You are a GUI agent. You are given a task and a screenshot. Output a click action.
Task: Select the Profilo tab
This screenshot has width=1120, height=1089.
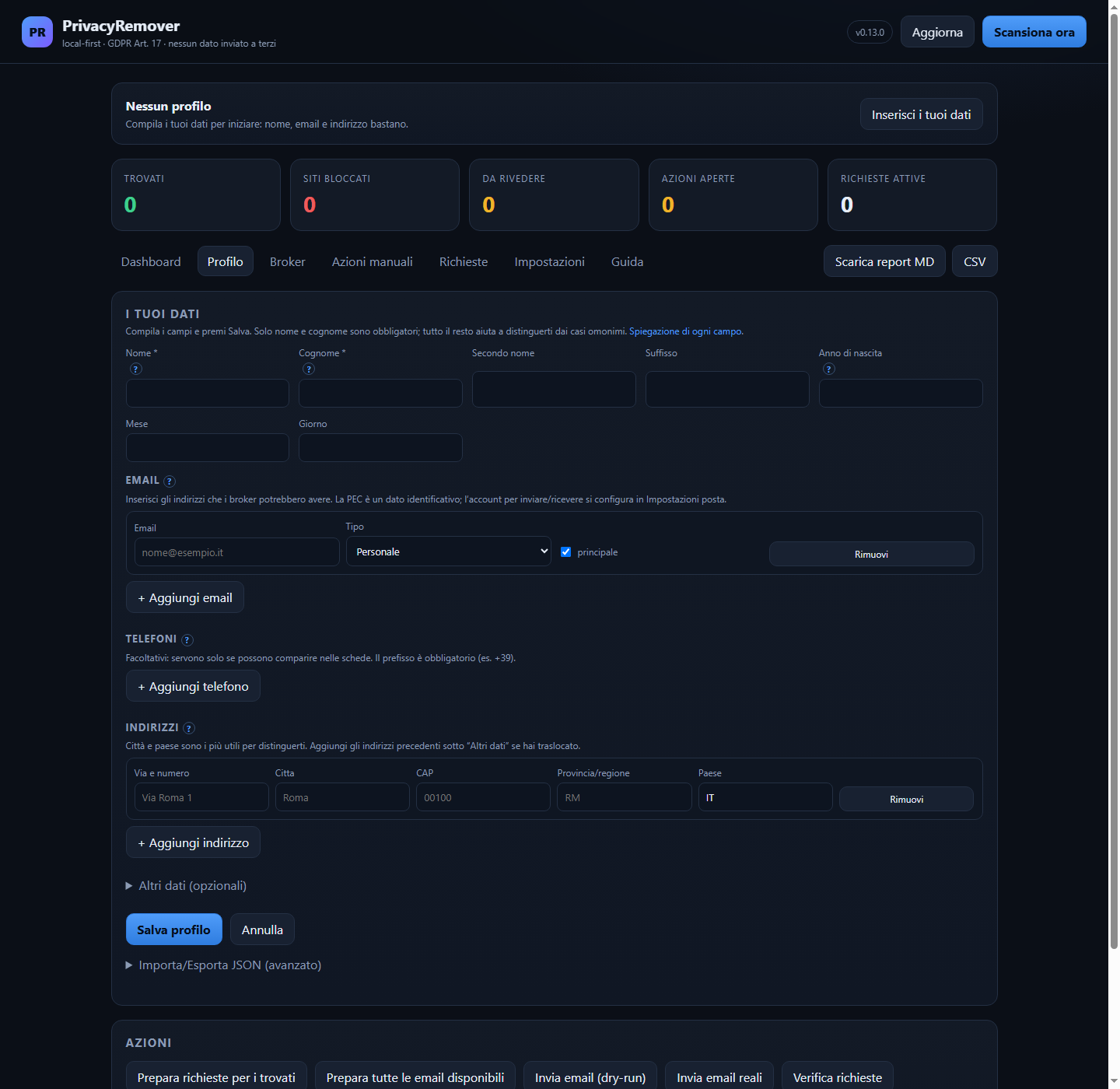(x=226, y=261)
